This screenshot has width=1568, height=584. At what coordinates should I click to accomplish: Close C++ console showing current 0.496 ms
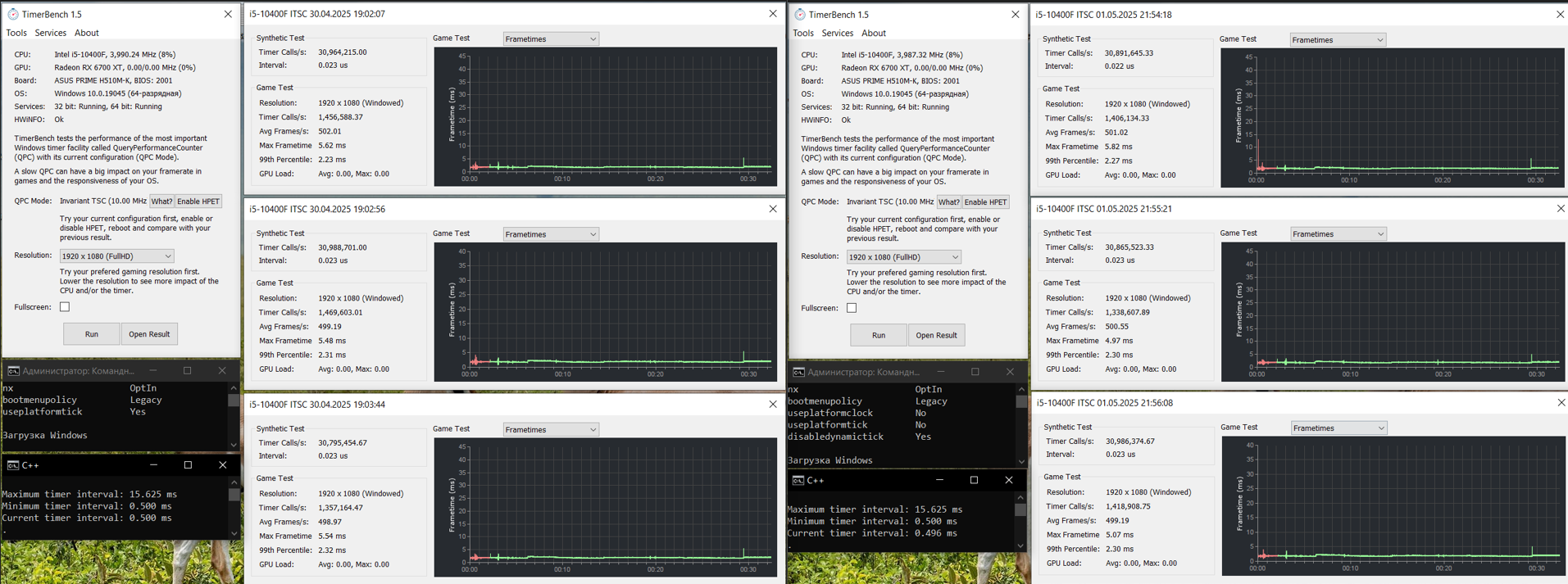click(1008, 480)
